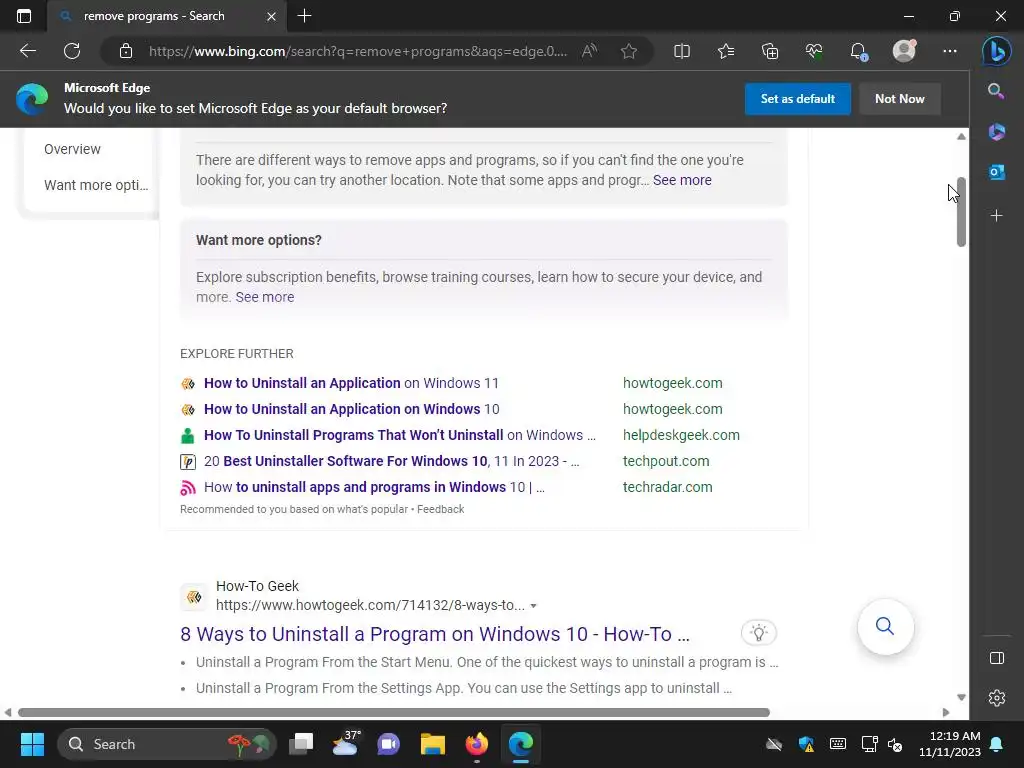View site information lock icon
The image size is (1024, 768).
tap(126, 51)
